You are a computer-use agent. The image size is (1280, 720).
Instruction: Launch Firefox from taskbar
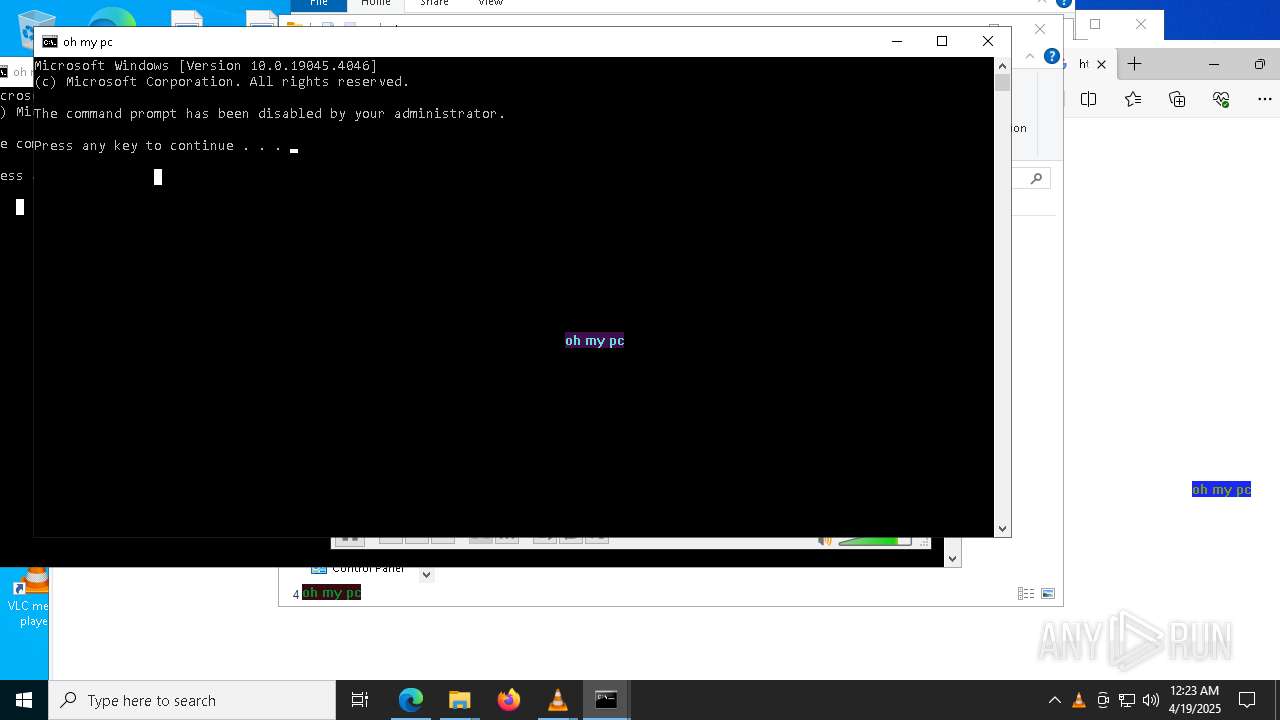click(508, 700)
